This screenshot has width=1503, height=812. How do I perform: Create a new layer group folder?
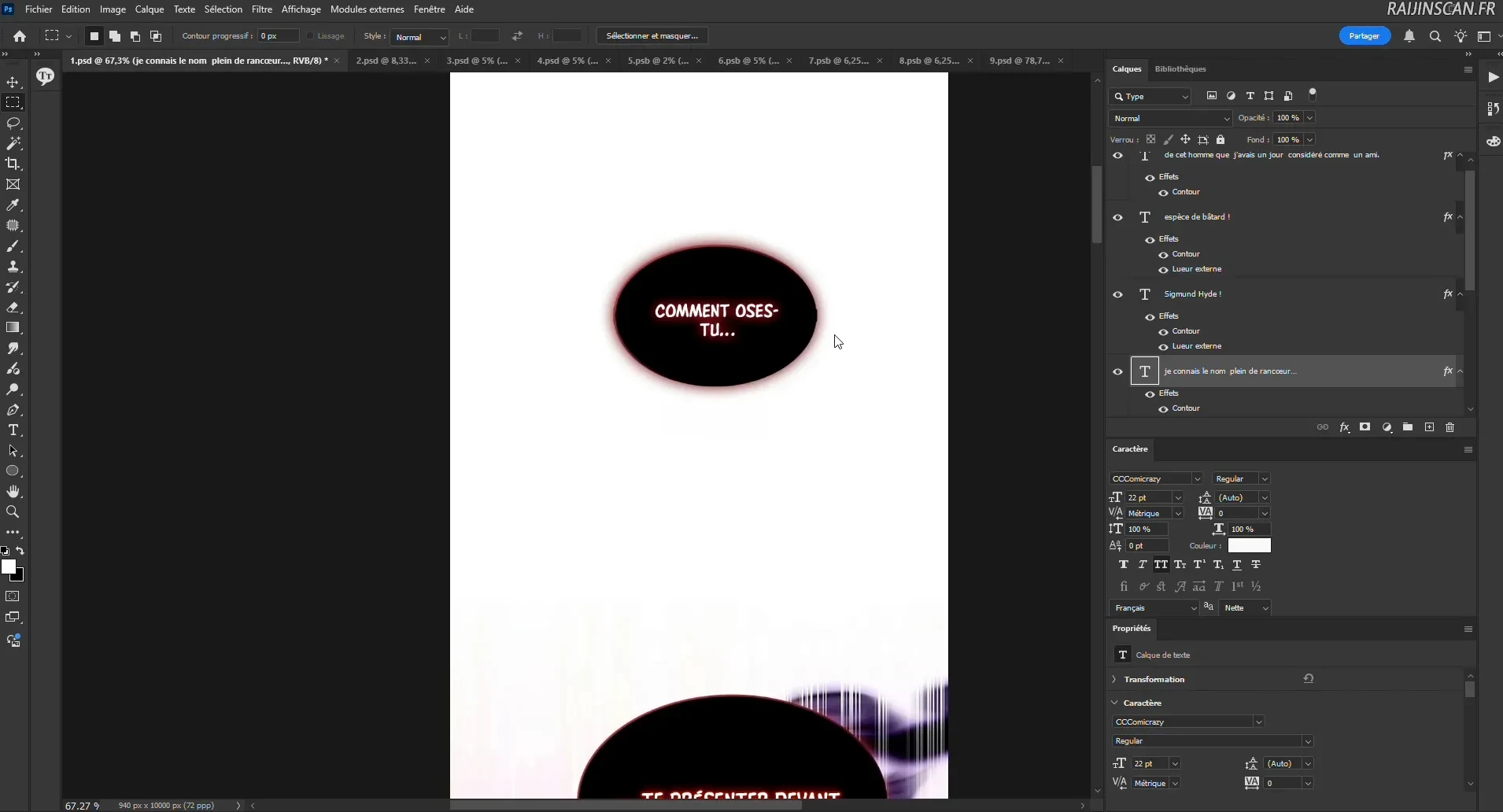[x=1408, y=427]
